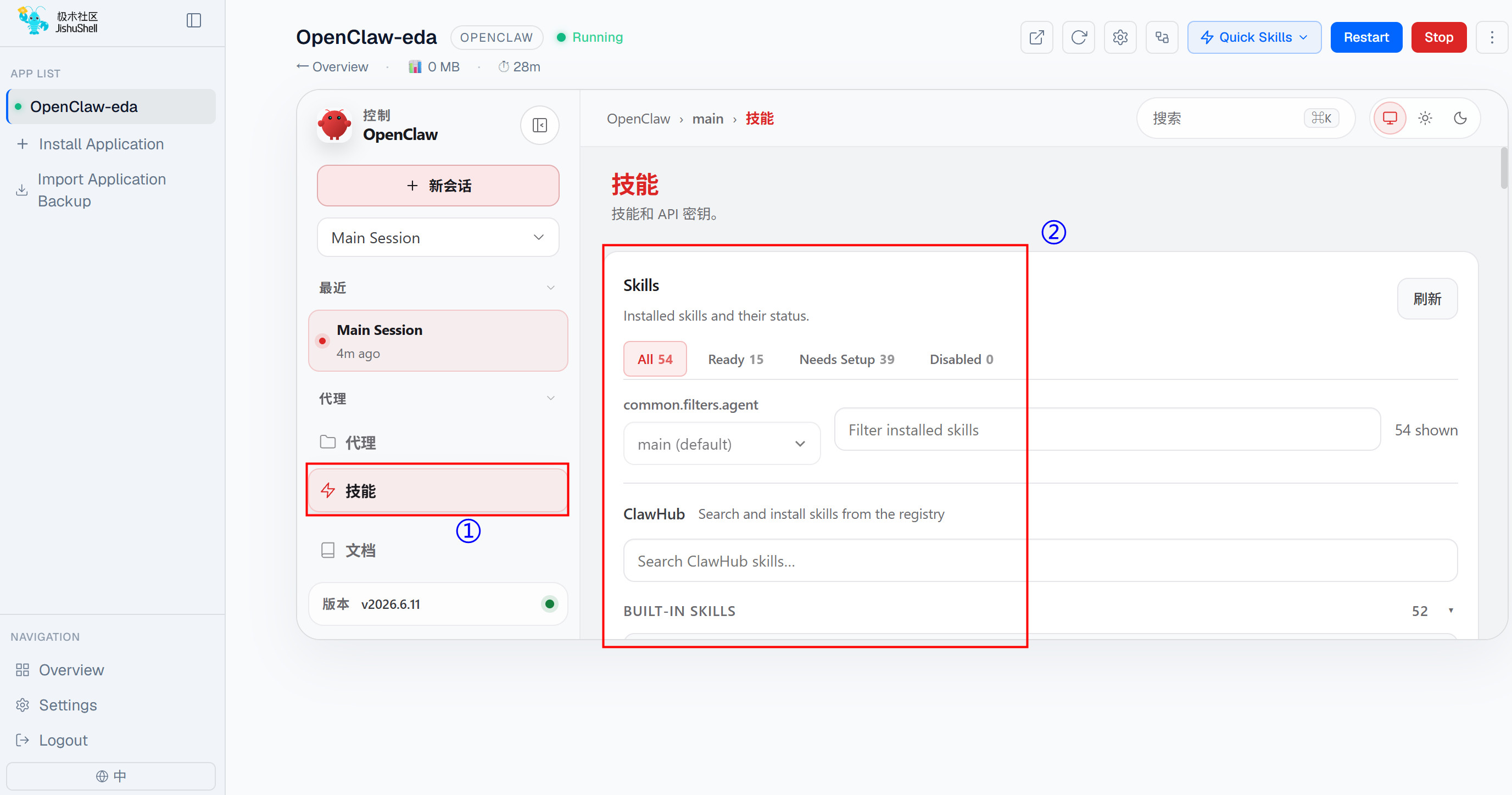Select the Ready 15 tab
The width and height of the screenshot is (1512, 795).
[735, 359]
